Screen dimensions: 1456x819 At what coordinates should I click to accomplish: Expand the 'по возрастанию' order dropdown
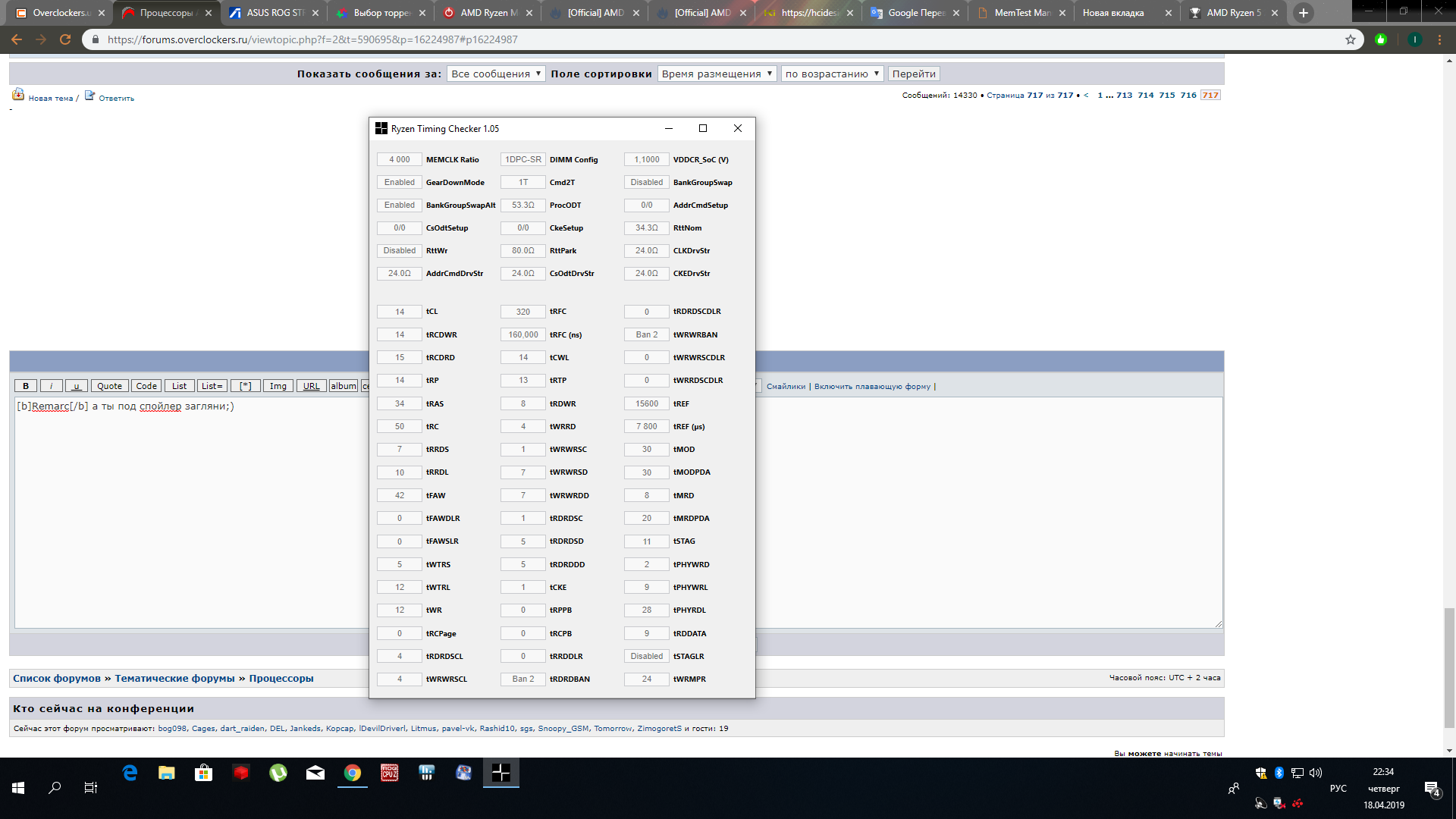click(832, 74)
